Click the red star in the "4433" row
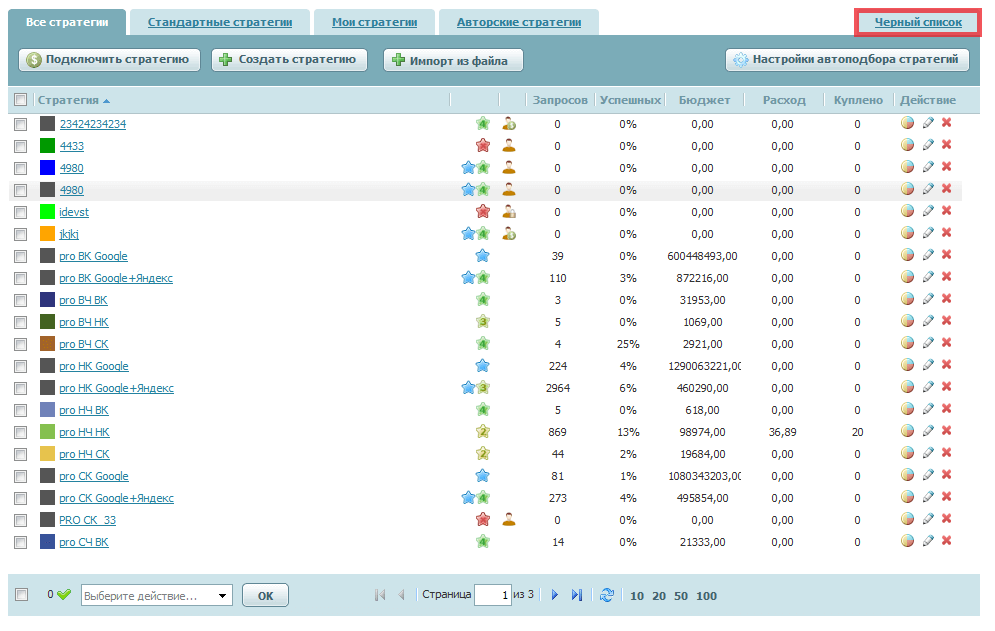The width and height of the screenshot is (995, 631). [x=483, y=145]
